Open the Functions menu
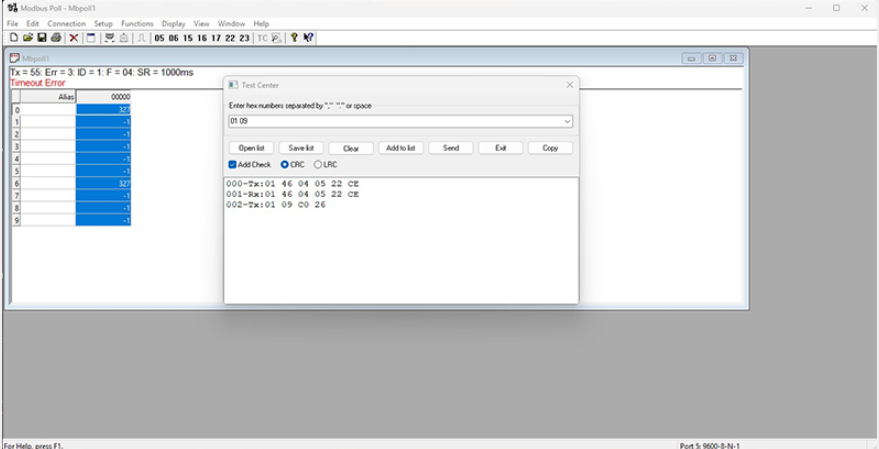879x449 pixels. [x=137, y=23]
